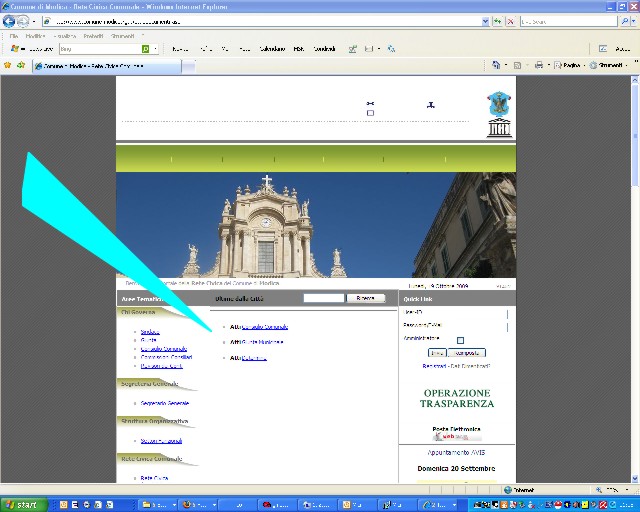The height and width of the screenshot is (512, 640).
Task: Click the scrollbar up arrow
Action: [x=635, y=80]
